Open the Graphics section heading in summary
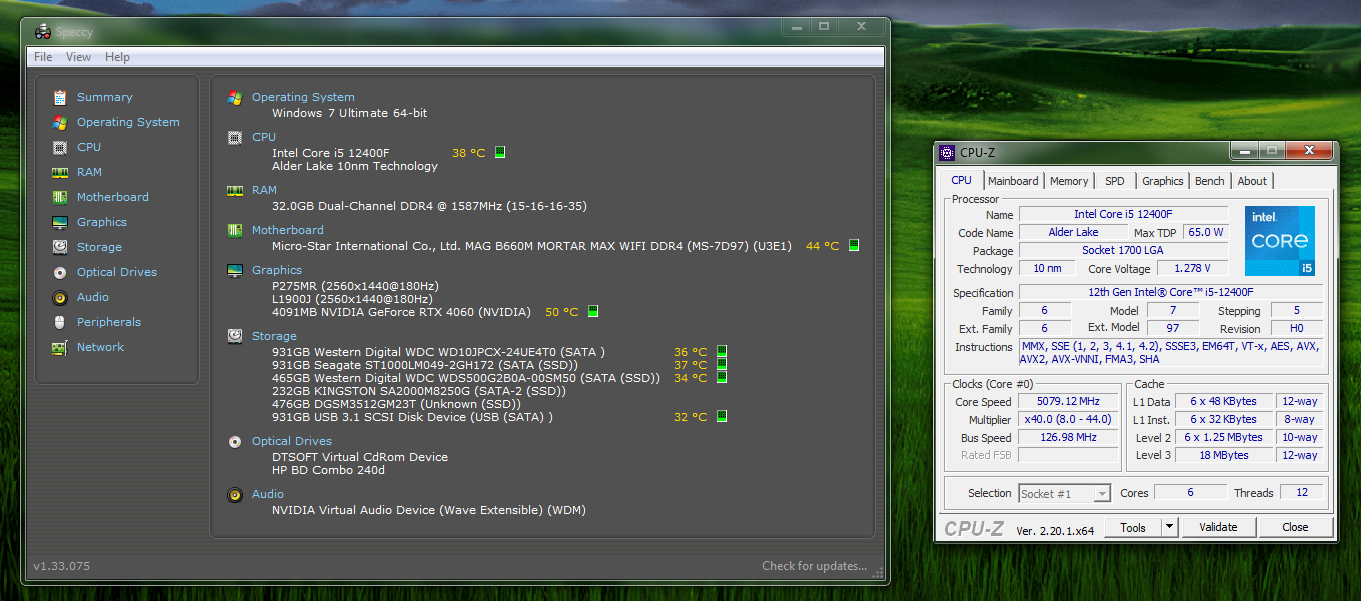The height and width of the screenshot is (601, 1361). [x=277, y=270]
